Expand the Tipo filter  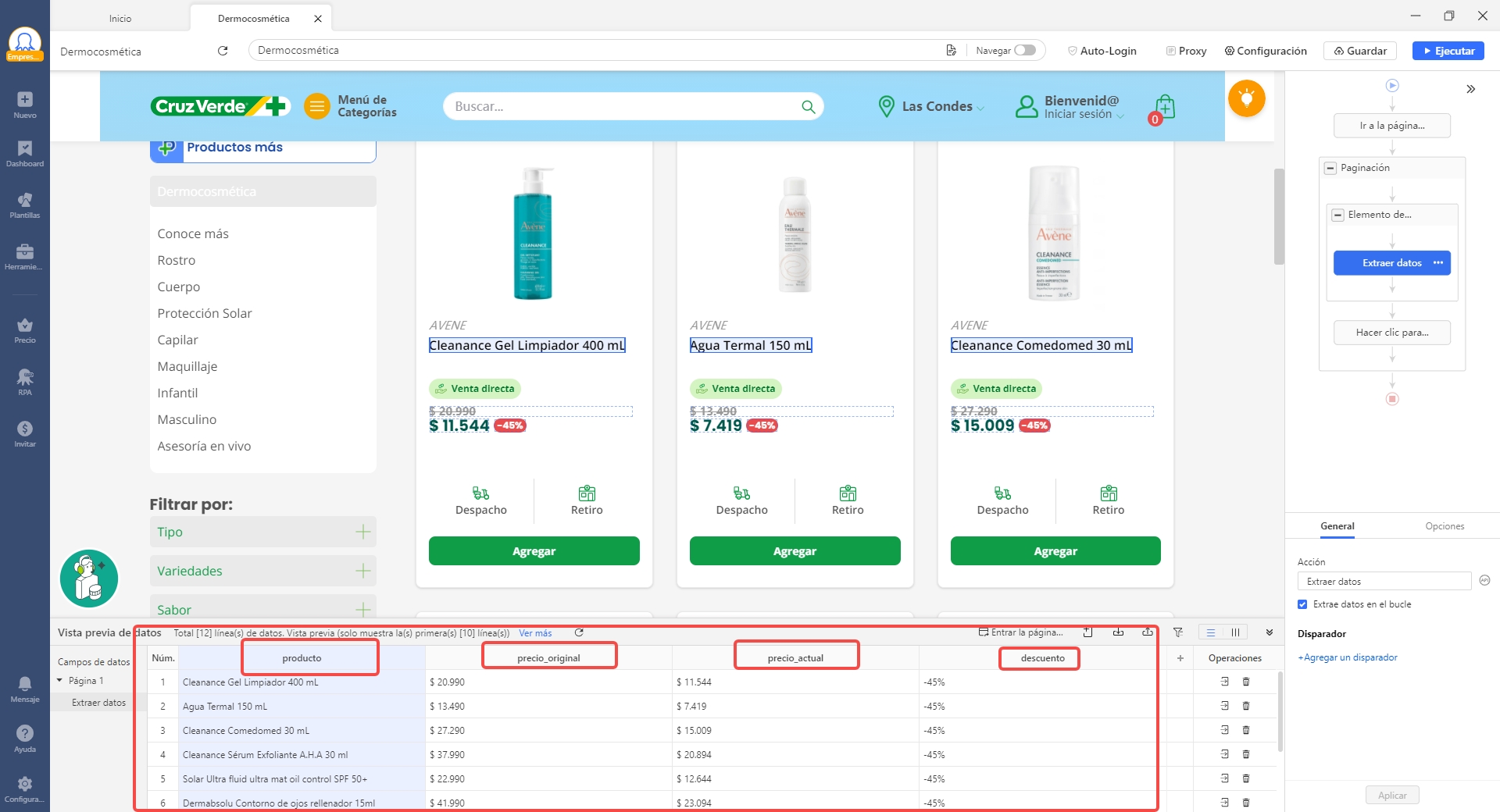click(362, 532)
